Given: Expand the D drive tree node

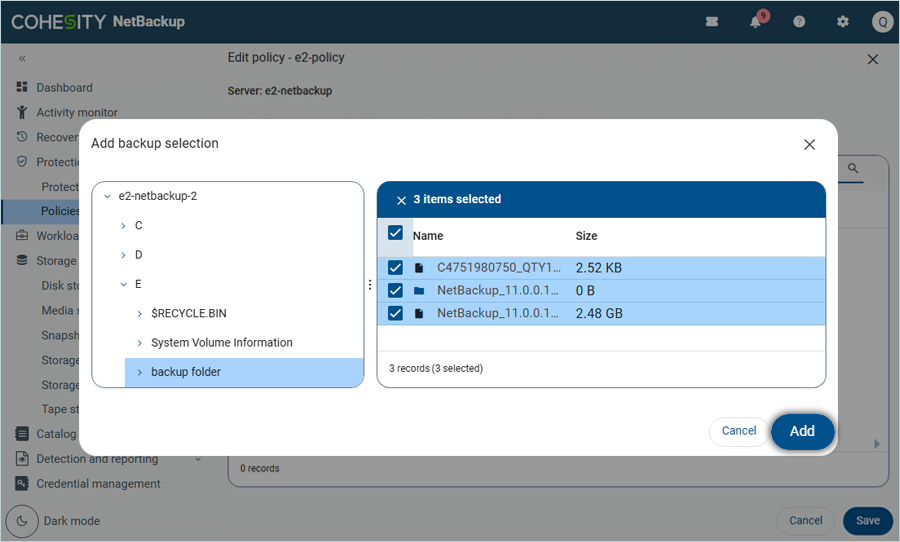Looking at the screenshot, I should tap(123, 255).
